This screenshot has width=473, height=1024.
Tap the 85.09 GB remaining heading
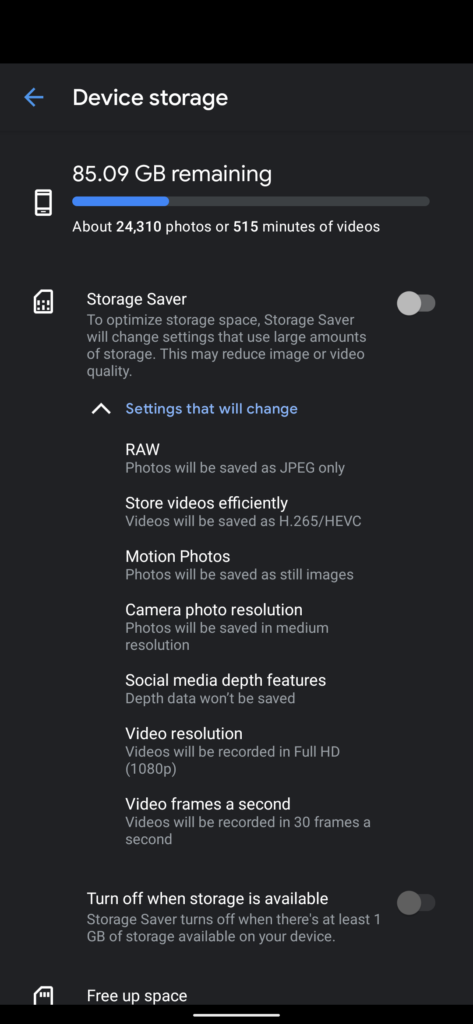tap(172, 174)
